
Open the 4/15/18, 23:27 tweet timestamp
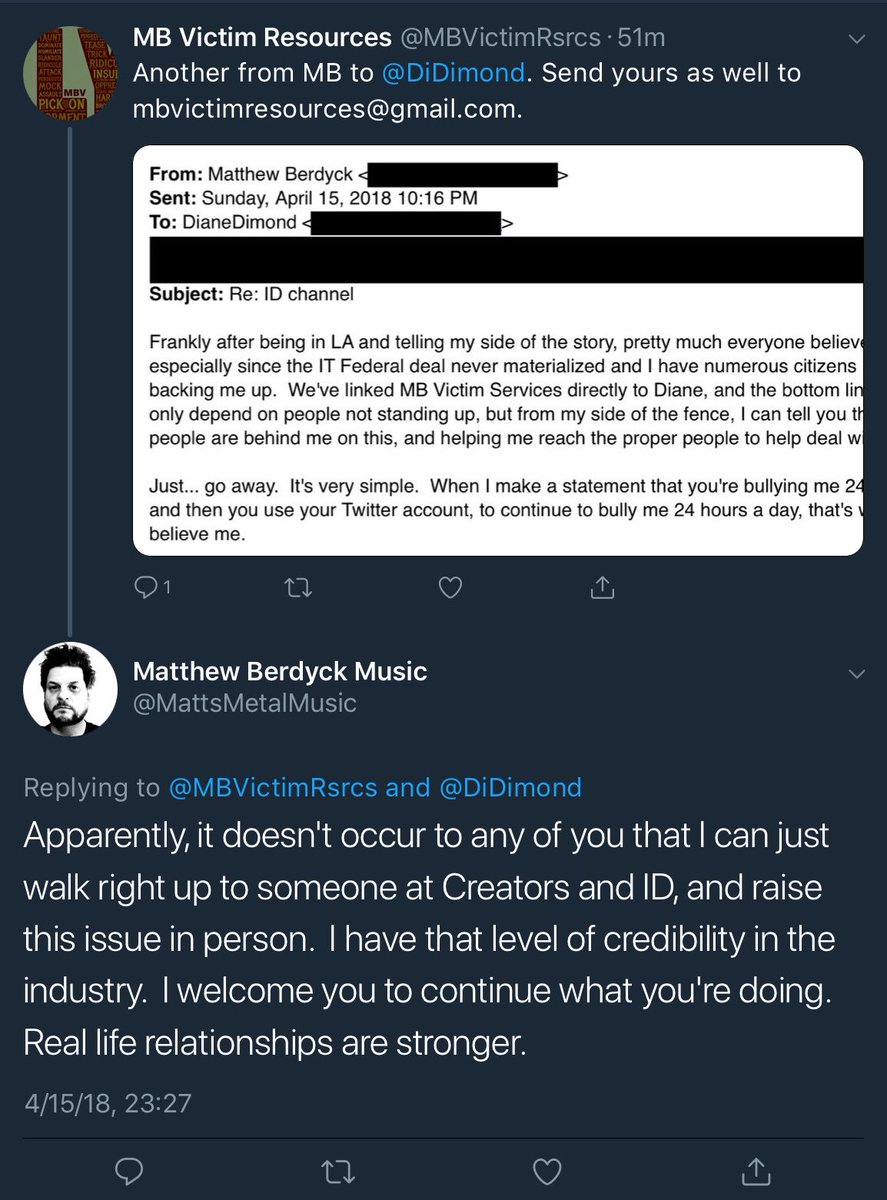click(108, 1103)
